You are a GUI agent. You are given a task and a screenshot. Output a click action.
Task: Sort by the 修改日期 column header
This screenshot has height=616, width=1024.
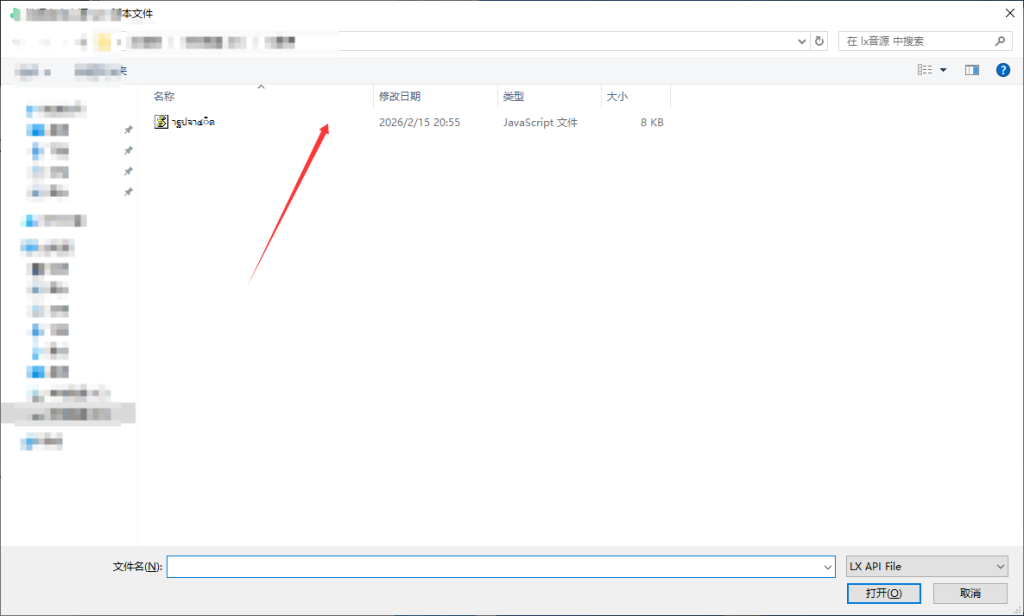400,96
